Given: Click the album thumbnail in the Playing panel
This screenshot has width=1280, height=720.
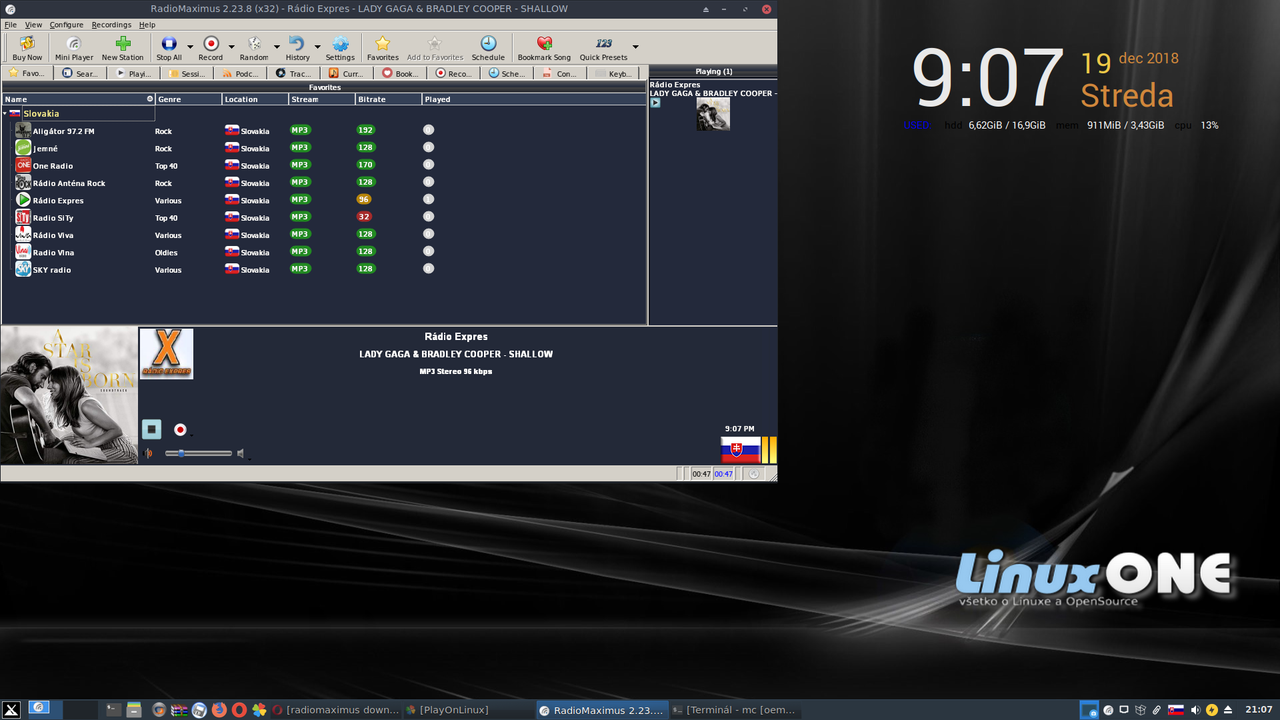Looking at the screenshot, I should click(713, 114).
